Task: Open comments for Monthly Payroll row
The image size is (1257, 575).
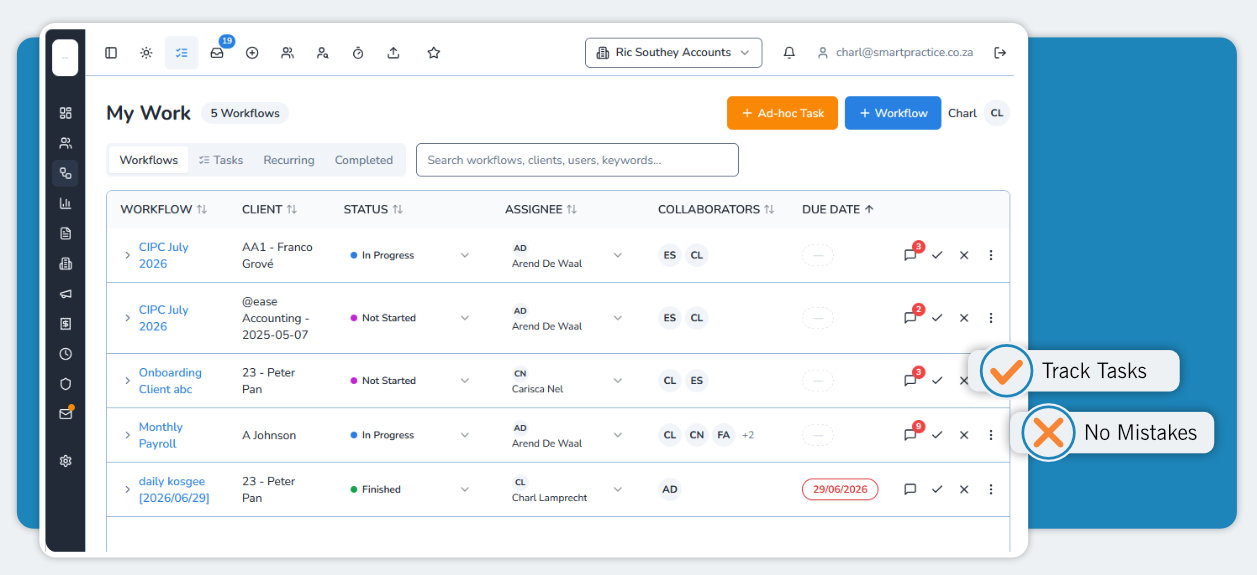Action: tap(910, 435)
